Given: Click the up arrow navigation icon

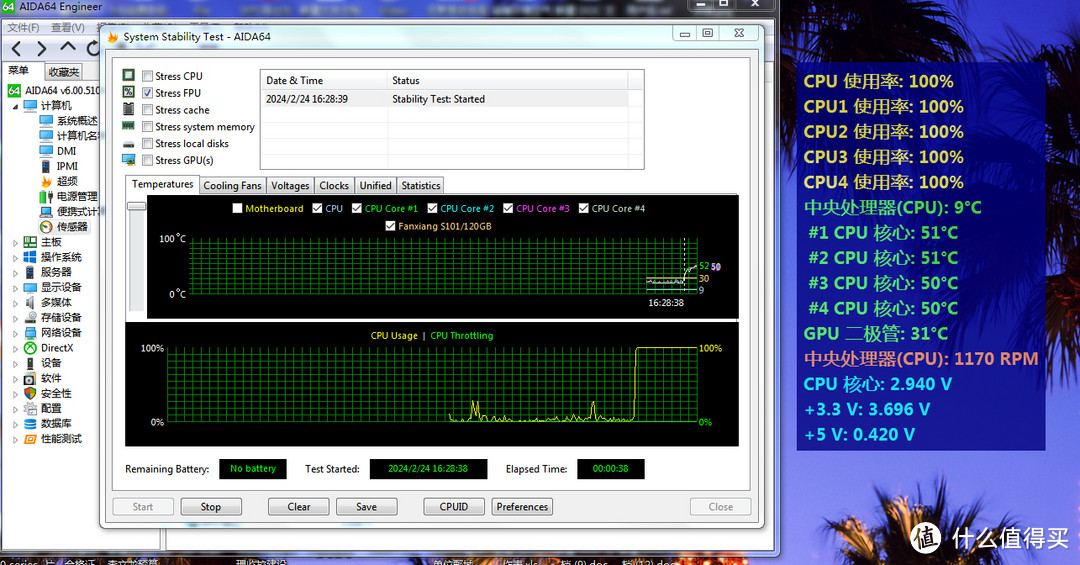Looking at the screenshot, I should coord(68,48).
